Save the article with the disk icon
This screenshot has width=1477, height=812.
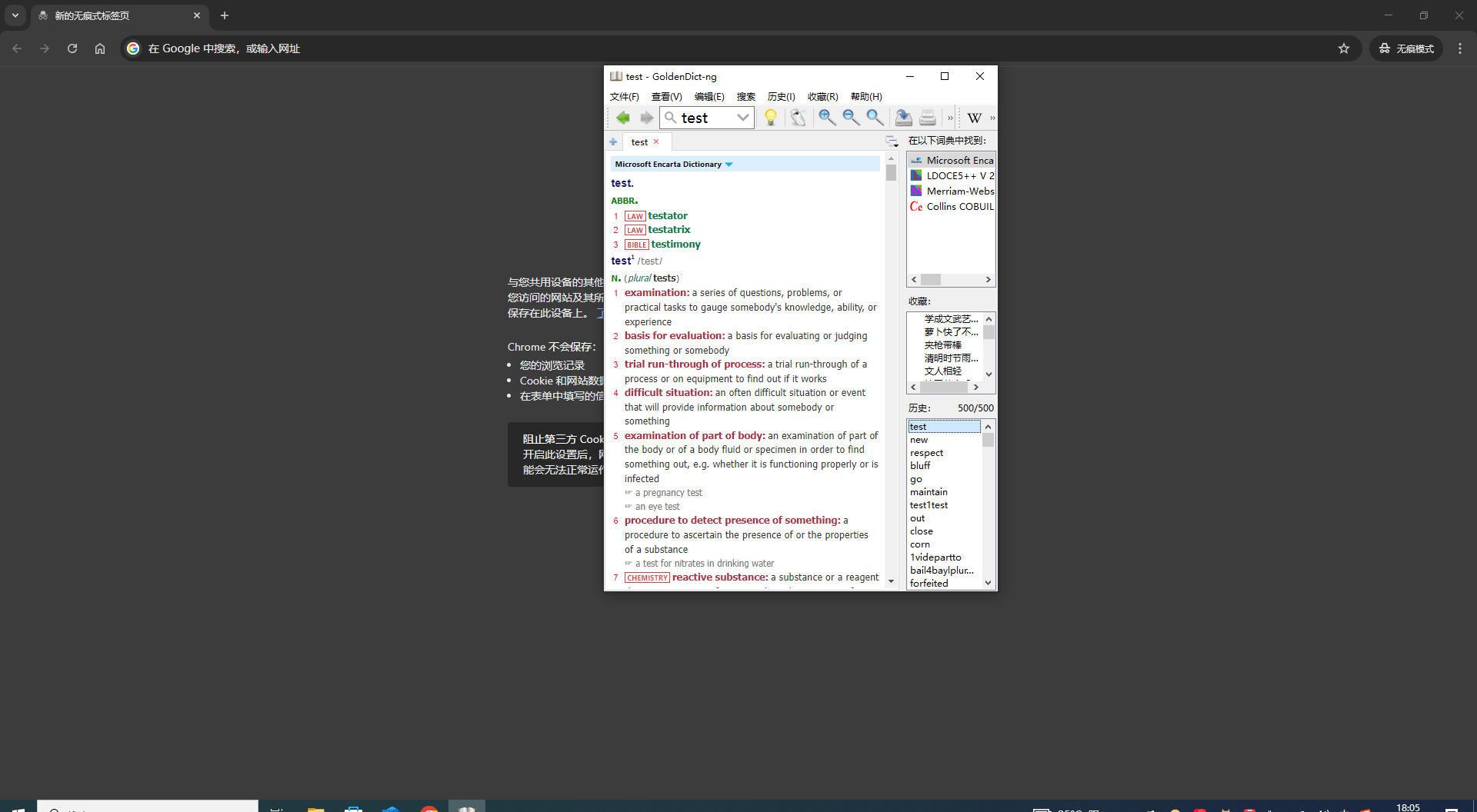click(903, 118)
